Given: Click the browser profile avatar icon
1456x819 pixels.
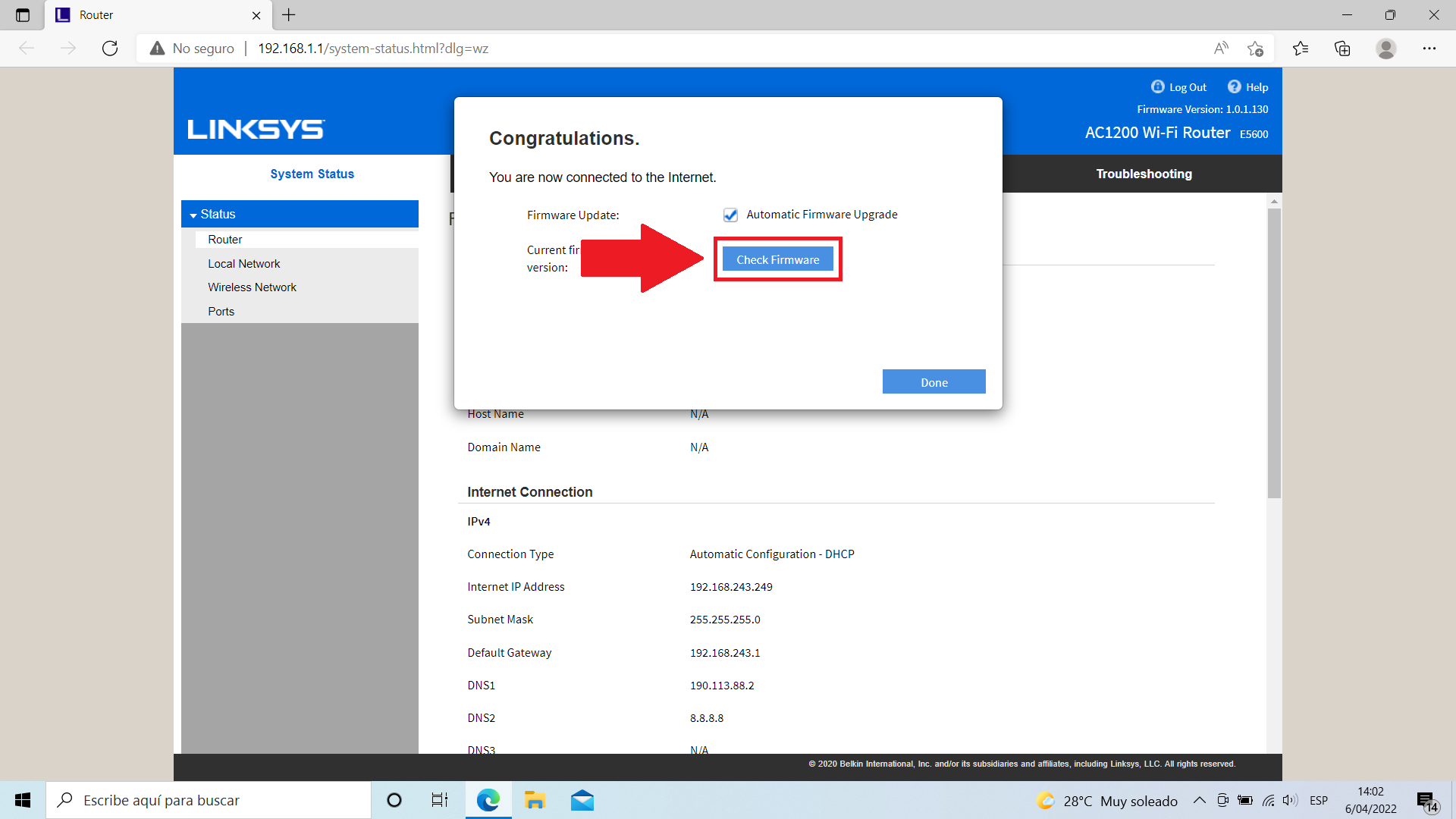Looking at the screenshot, I should [x=1386, y=49].
